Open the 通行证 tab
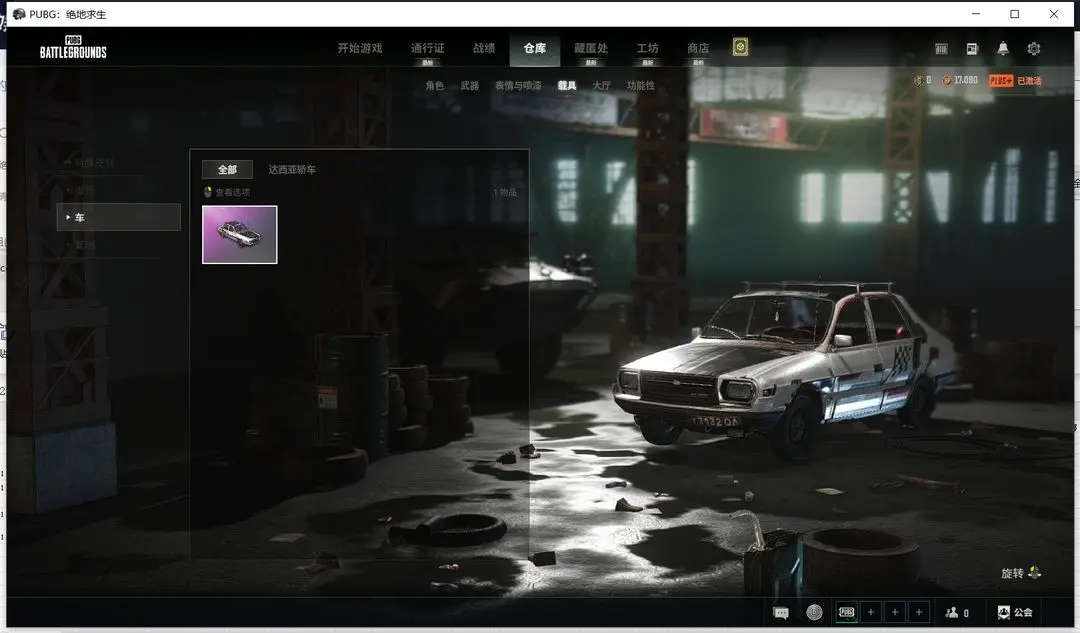This screenshot has height=633, width=1080. [428, 48]
